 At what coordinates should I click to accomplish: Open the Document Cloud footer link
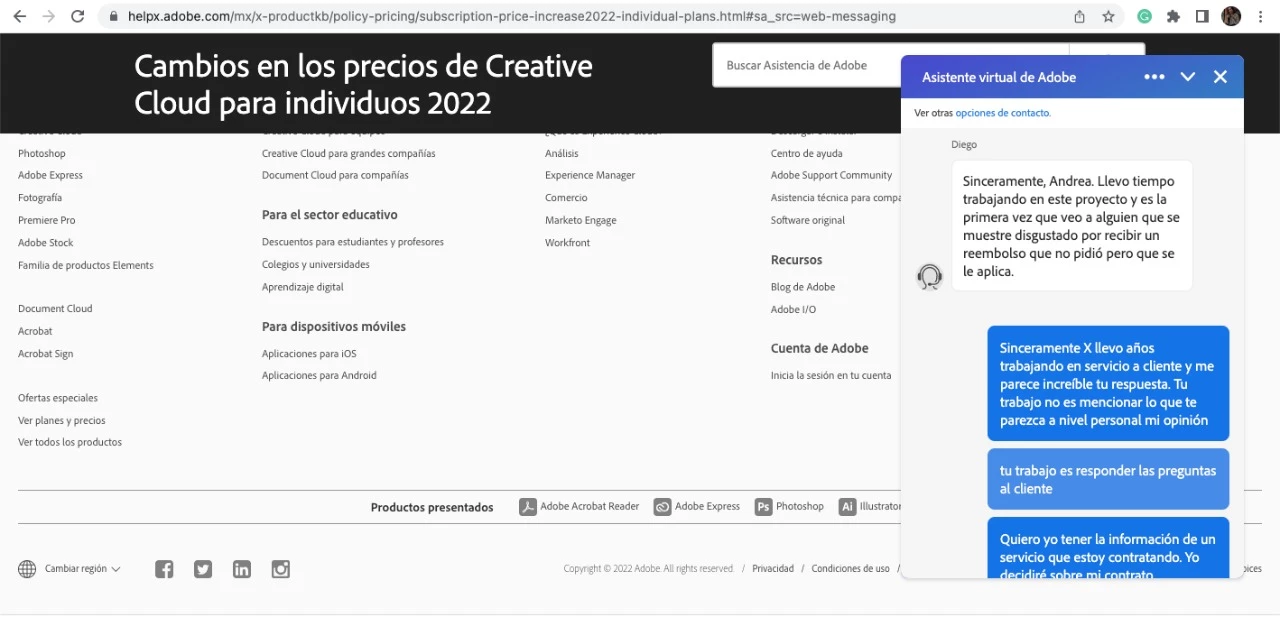tap(55, 309)
